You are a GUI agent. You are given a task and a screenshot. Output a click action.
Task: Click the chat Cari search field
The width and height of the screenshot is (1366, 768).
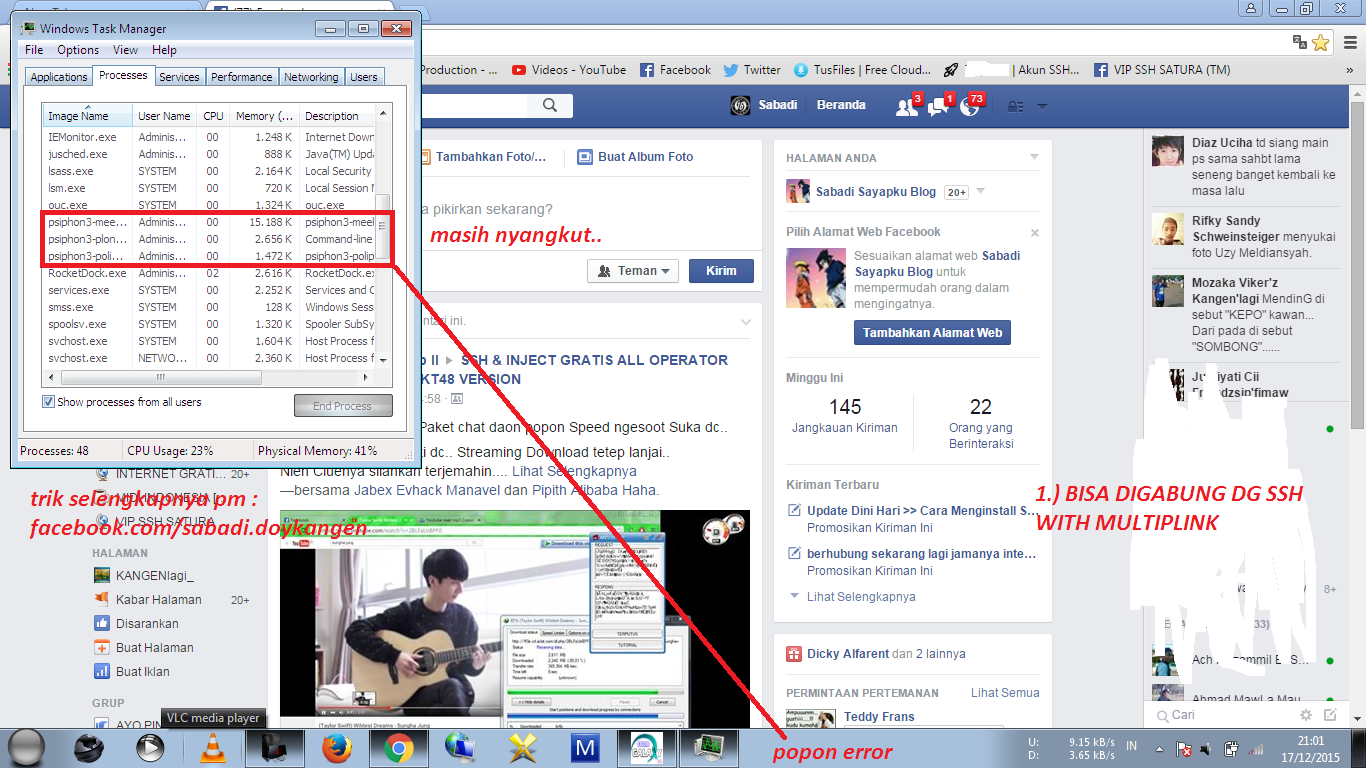click(x=1220, y=715)
